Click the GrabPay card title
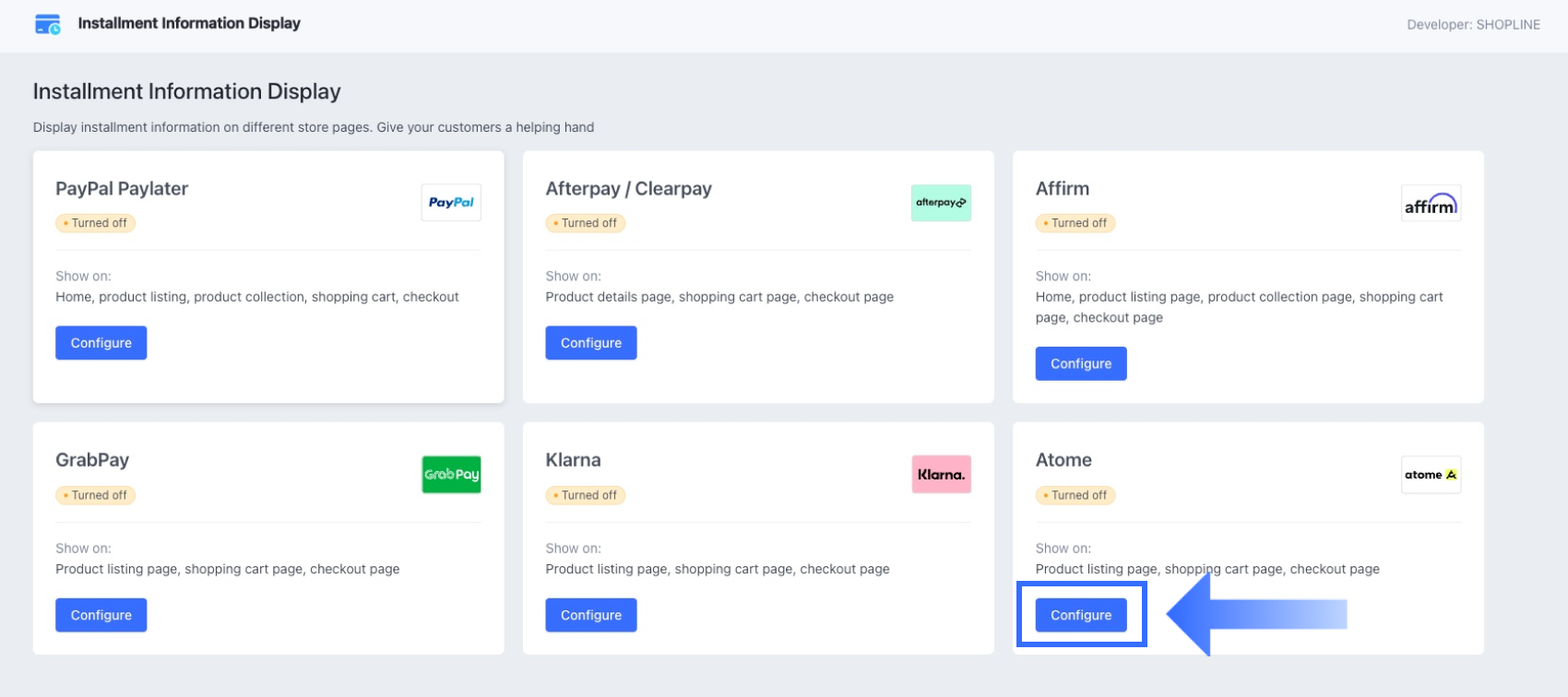Viewport: 1568px width, 697px height. coord(92,460)
